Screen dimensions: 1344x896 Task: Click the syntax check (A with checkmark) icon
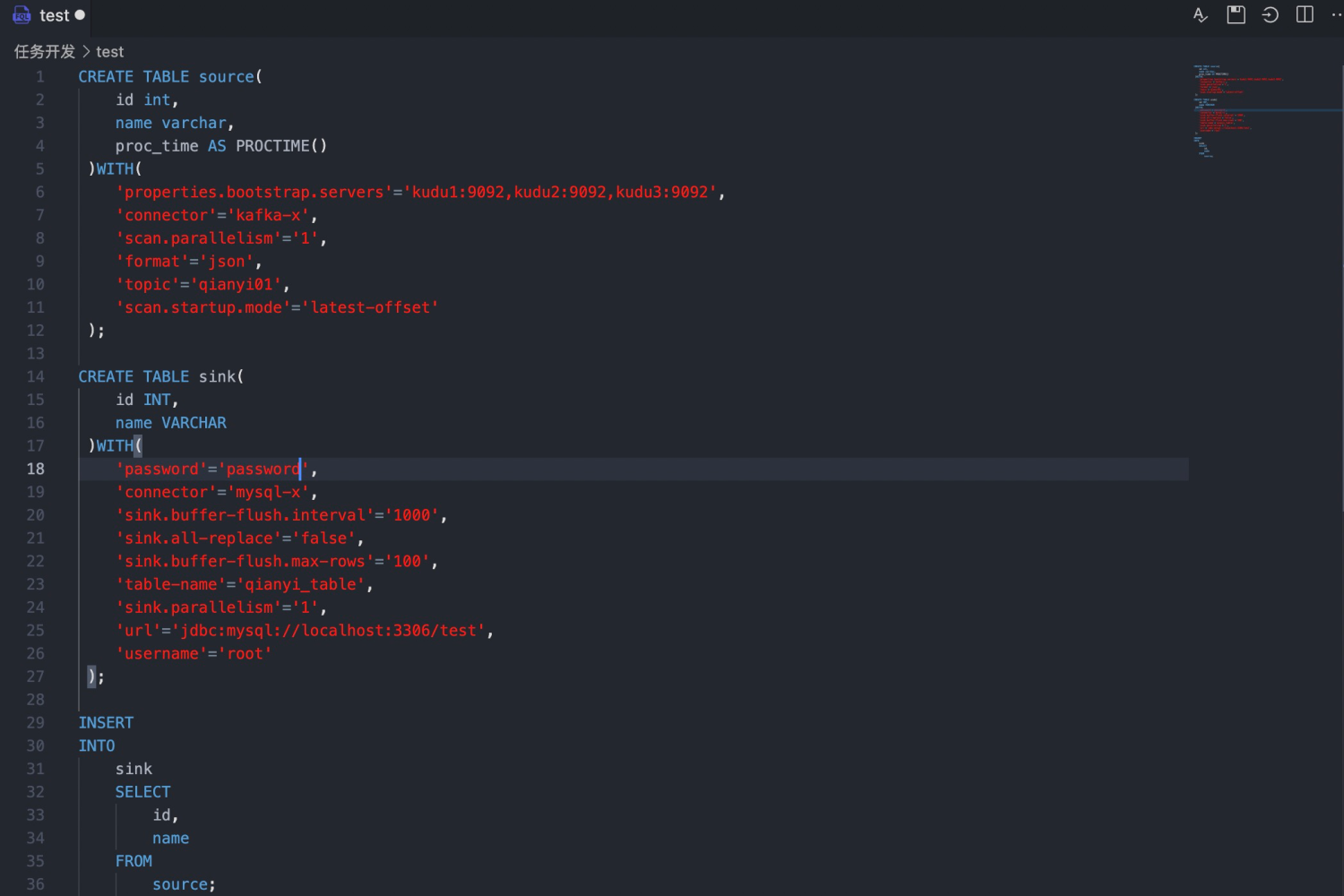point(1201,15)
